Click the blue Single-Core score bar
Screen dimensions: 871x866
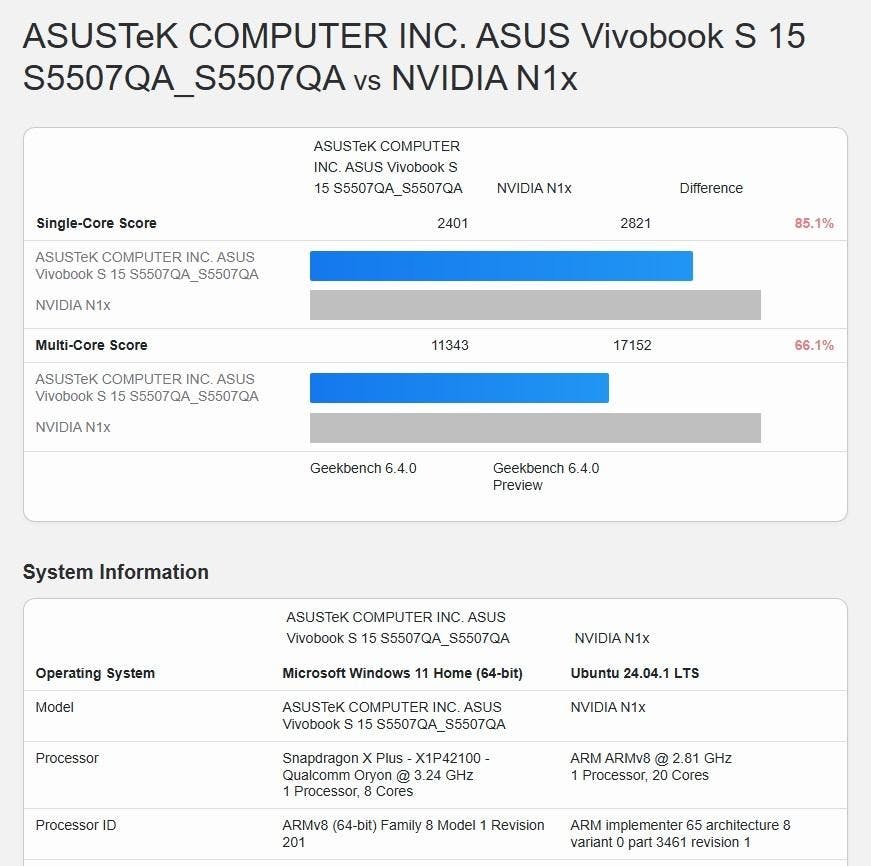[501, 266]
